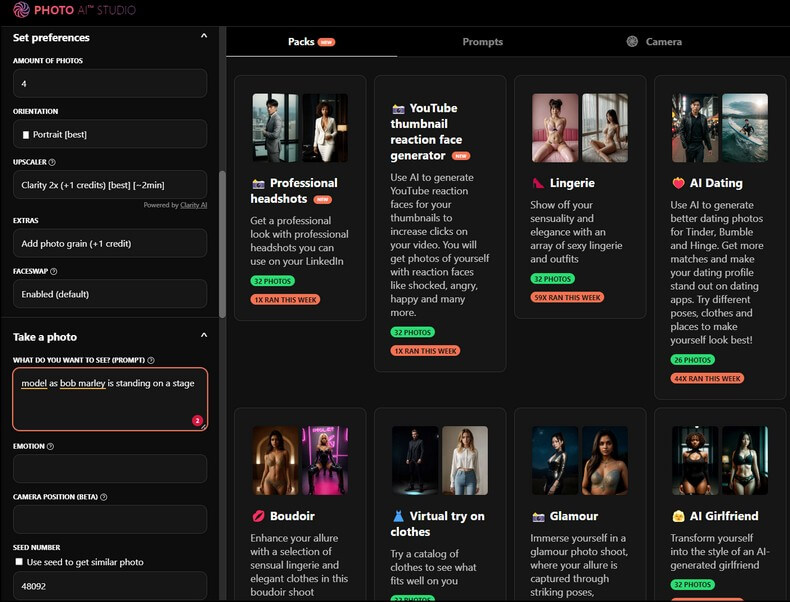
Task: Click the Emotion help question icon
Action: tap(50, 446)
